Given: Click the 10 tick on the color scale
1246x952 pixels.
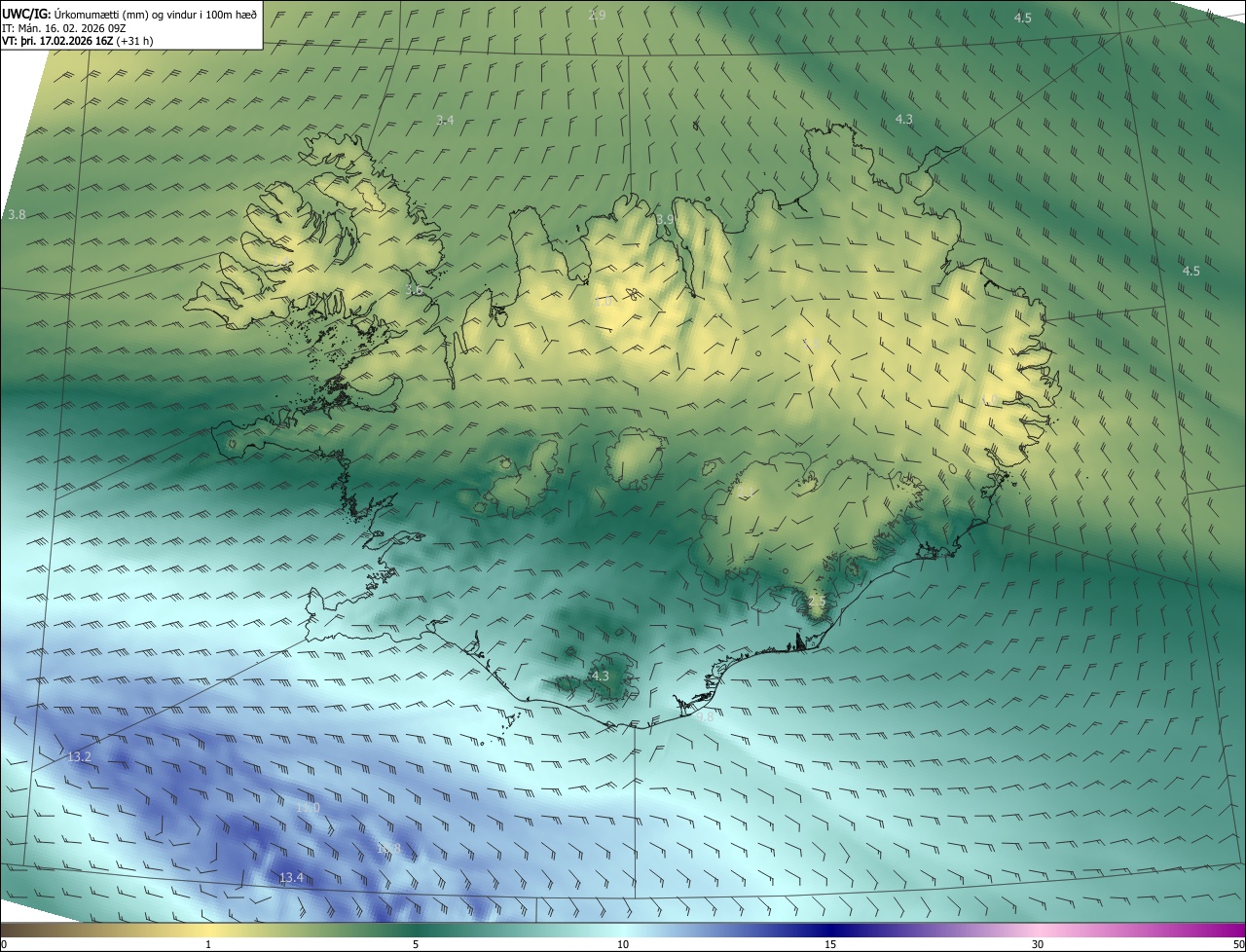Looking at the screenshot, I should pos(623,944).
